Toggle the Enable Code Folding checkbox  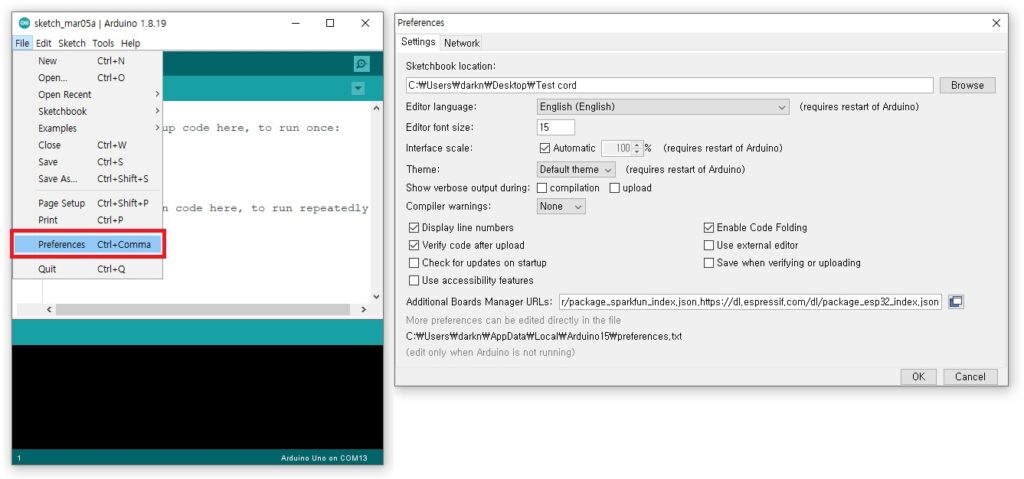(709, 228)
